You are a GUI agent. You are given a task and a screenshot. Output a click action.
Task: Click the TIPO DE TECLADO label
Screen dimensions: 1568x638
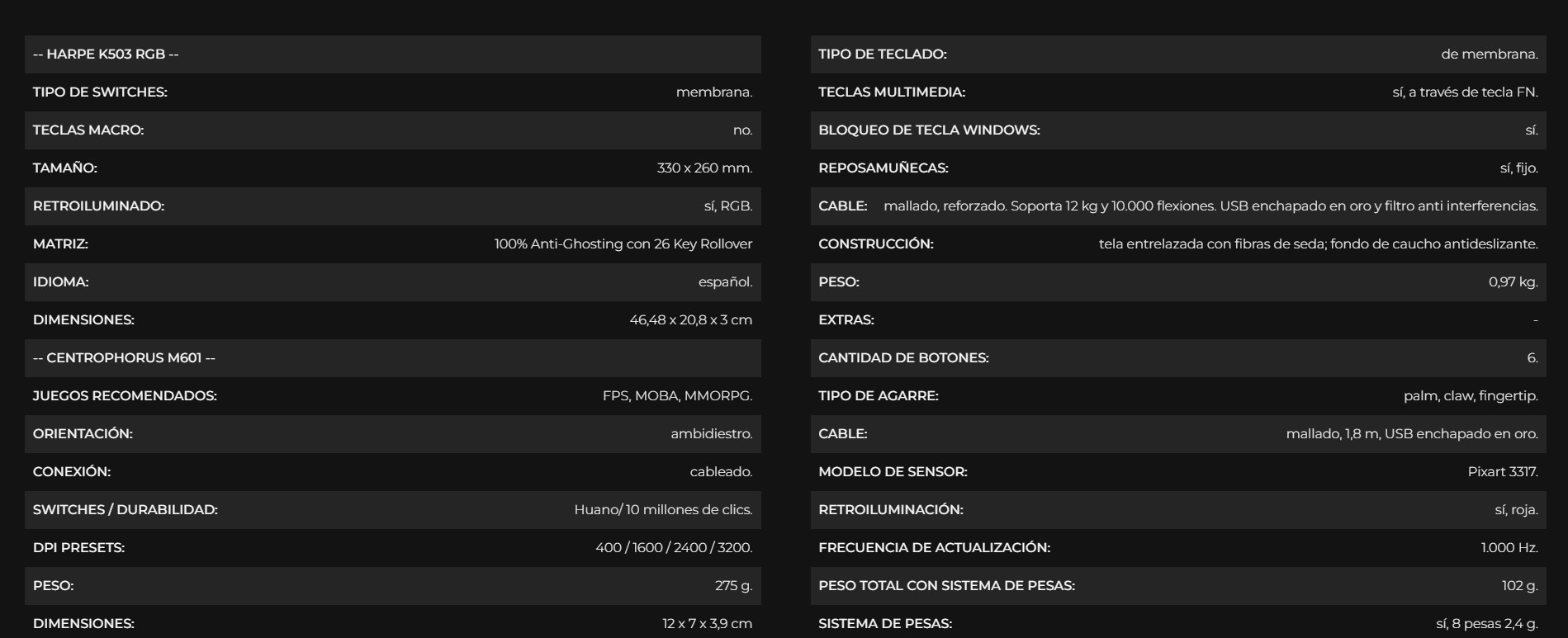click(883, 54)
